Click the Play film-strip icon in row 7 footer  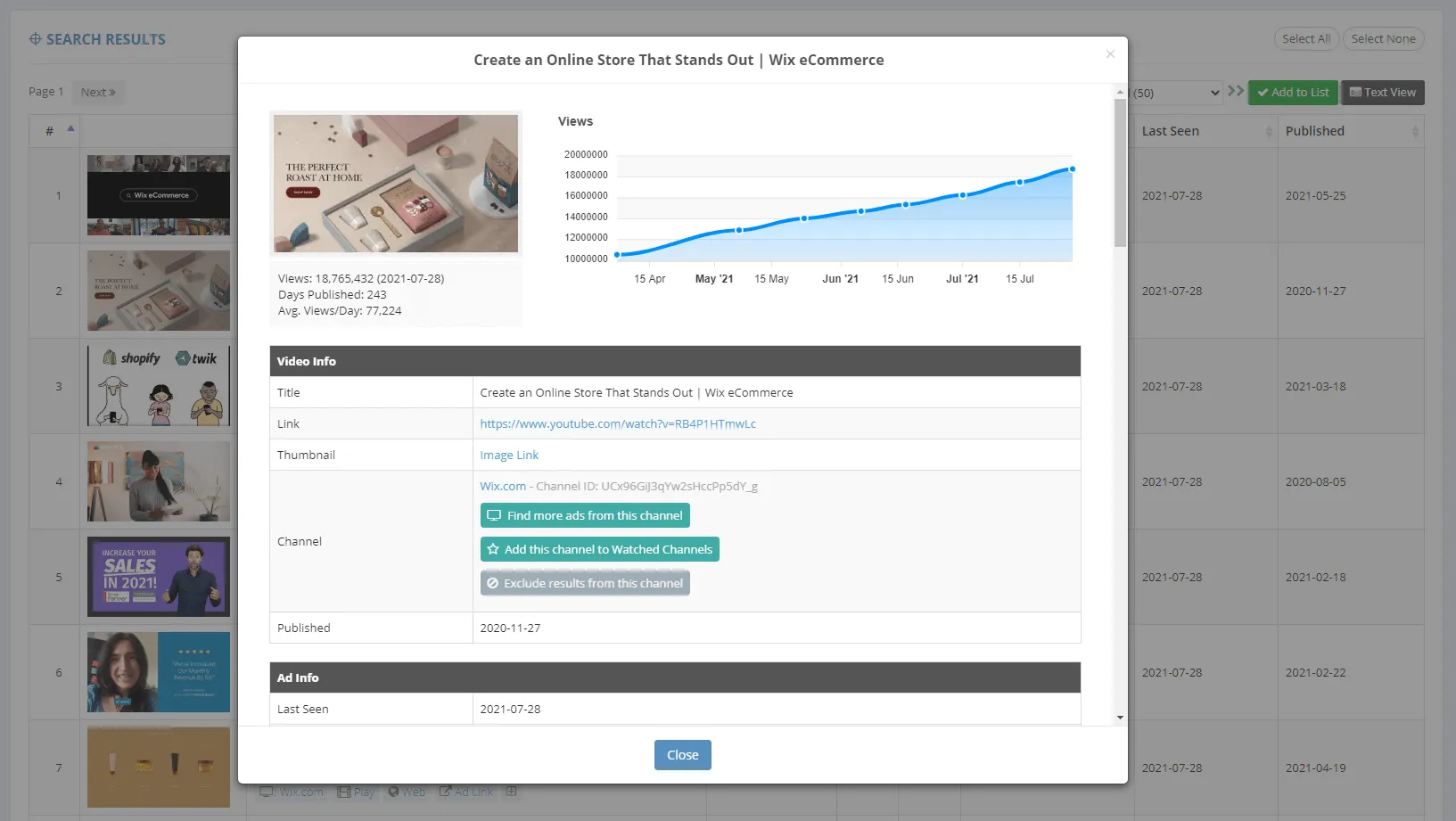coord(342,791)
